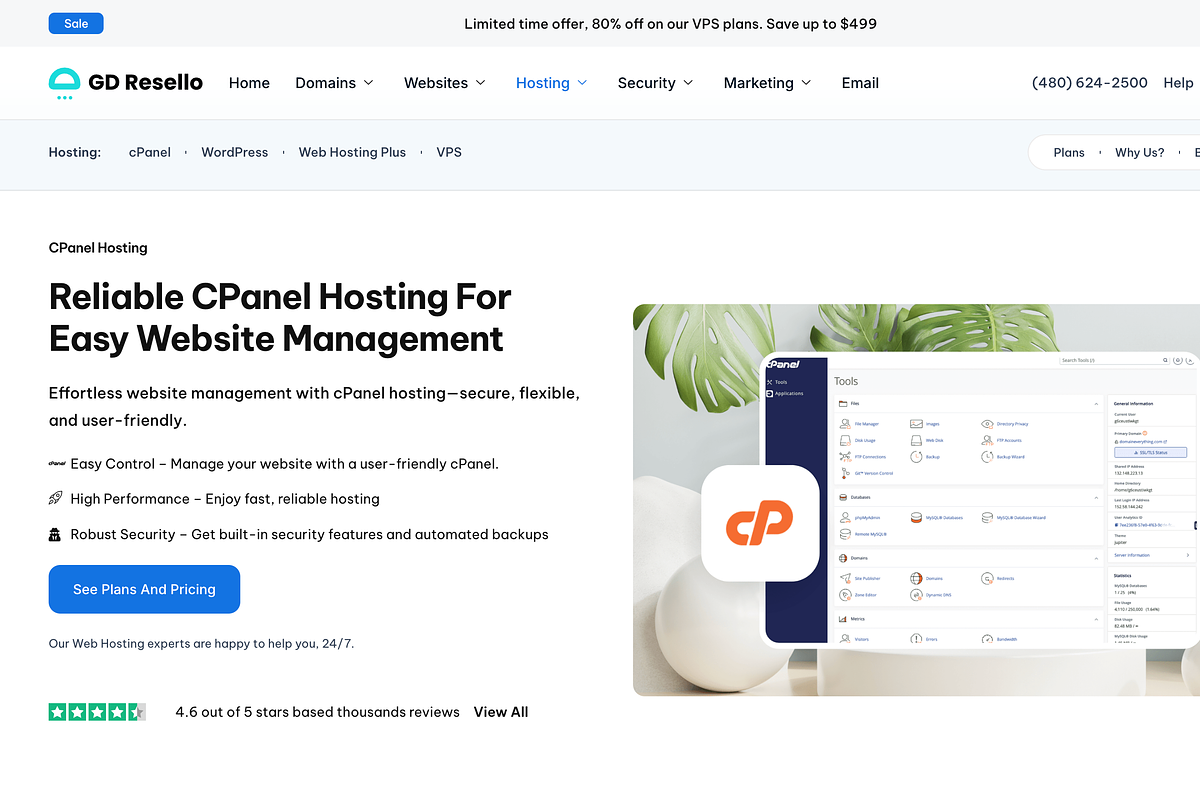Select Applications in the cPanel preview sidebar

(x=785, y=393)
